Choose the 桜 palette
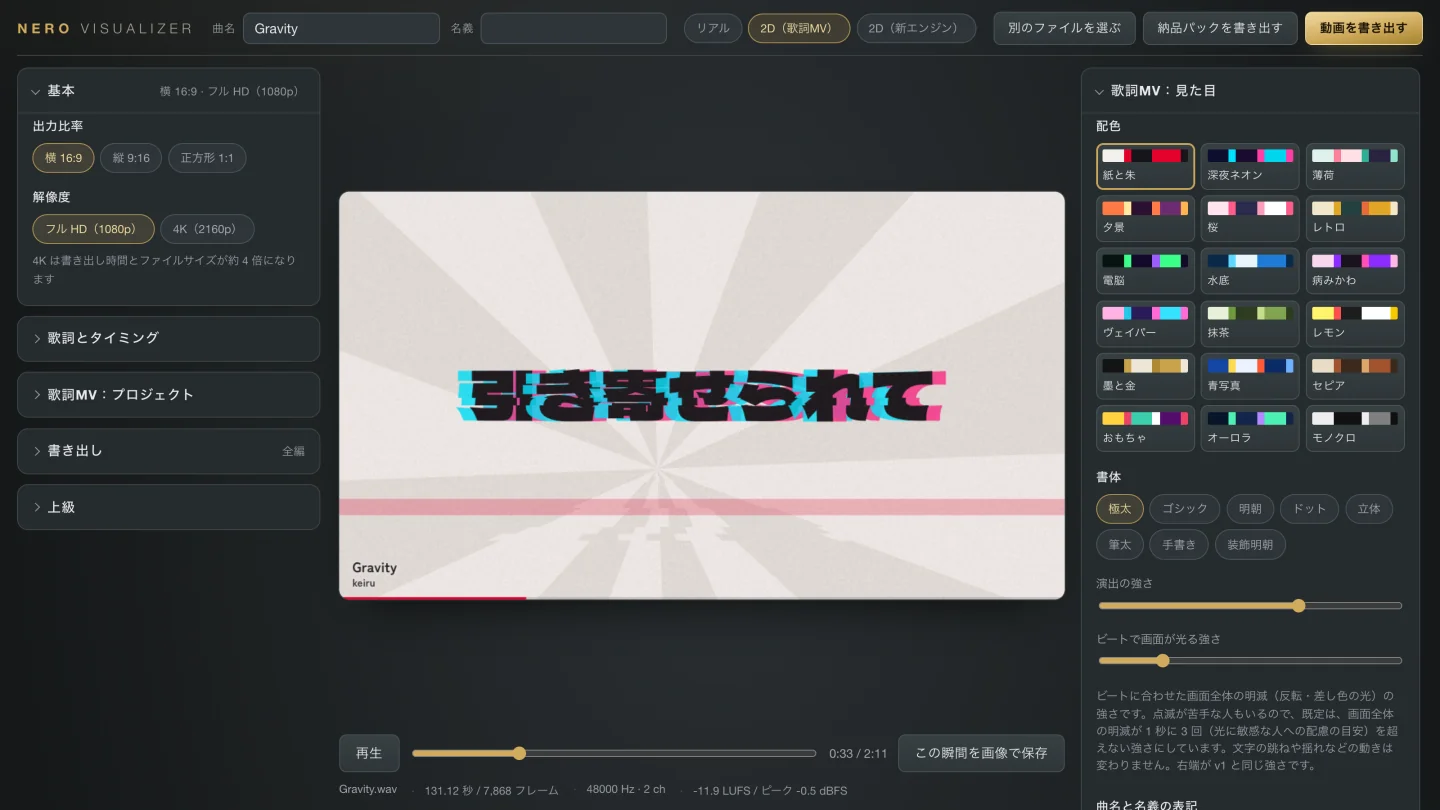The width and height of the screenshot is (1440, 810). click(1250, 218)
